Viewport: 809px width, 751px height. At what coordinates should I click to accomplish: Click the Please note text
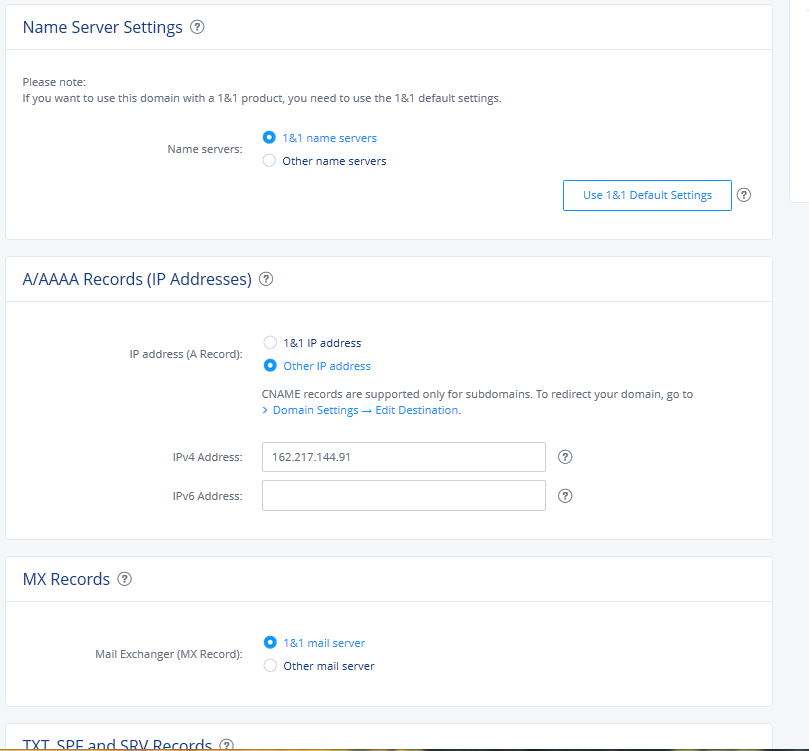tap(54, 82)
